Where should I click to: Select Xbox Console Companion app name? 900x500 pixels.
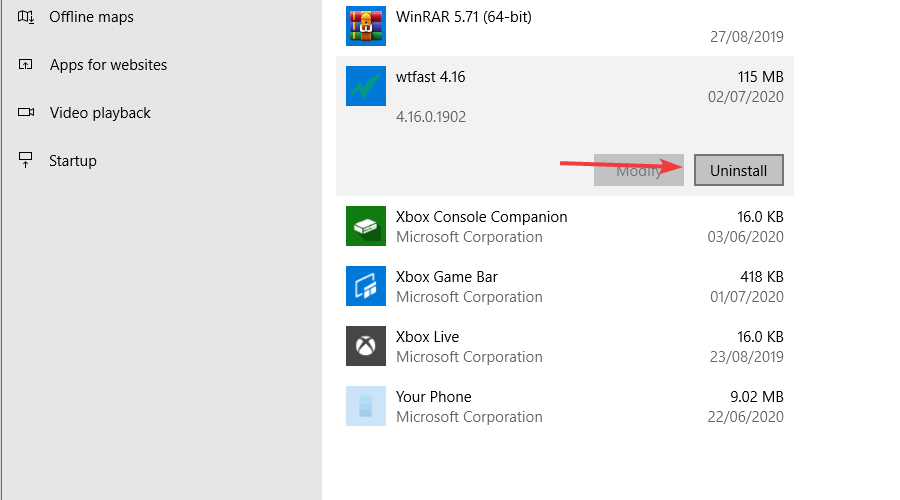pyautogui.click(x=482, y=217)
